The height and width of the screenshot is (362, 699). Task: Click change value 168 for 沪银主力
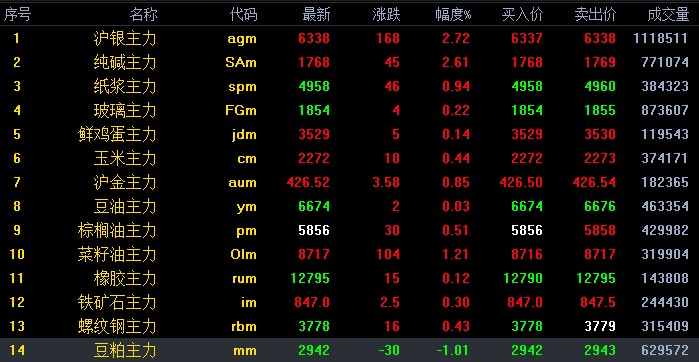click(388, 38)
